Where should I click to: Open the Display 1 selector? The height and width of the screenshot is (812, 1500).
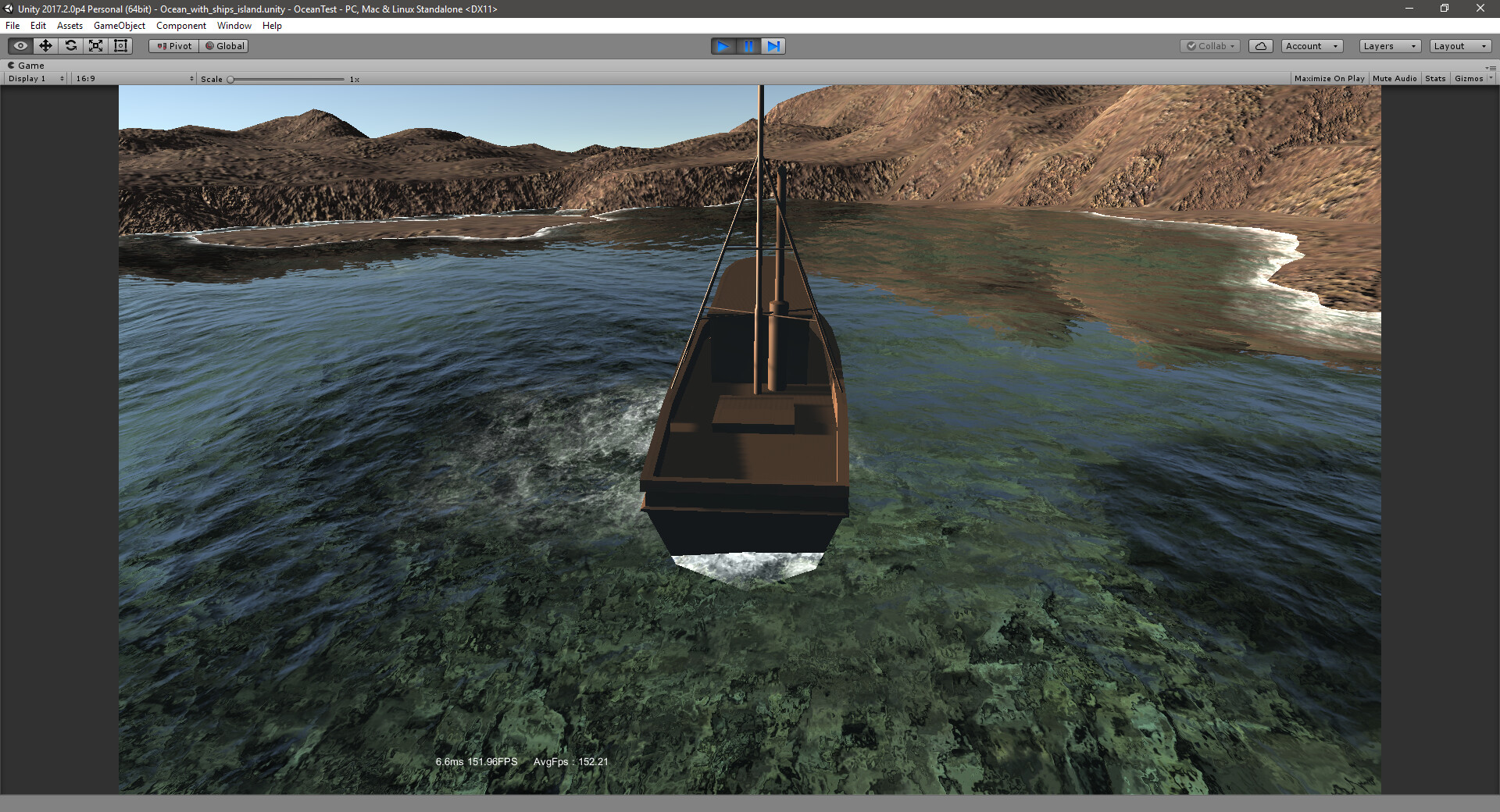[x=34, y=78]
